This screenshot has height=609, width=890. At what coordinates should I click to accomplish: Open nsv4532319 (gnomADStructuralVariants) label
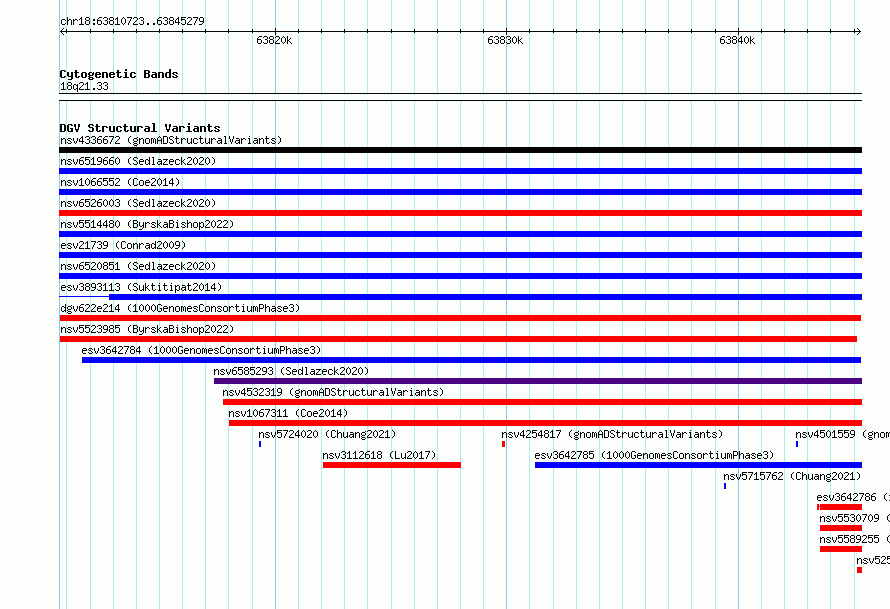tap(333, 392)
